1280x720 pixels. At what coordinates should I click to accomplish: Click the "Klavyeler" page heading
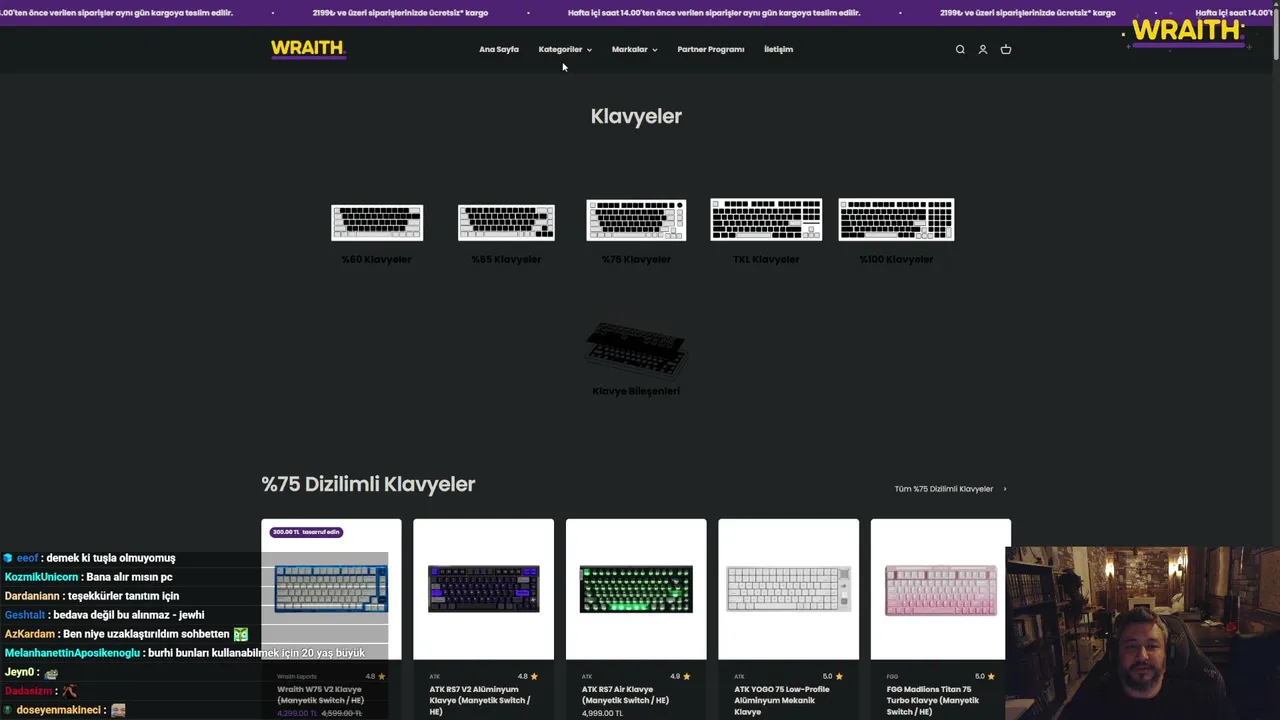pyautogui.click(x=636, y=116)
